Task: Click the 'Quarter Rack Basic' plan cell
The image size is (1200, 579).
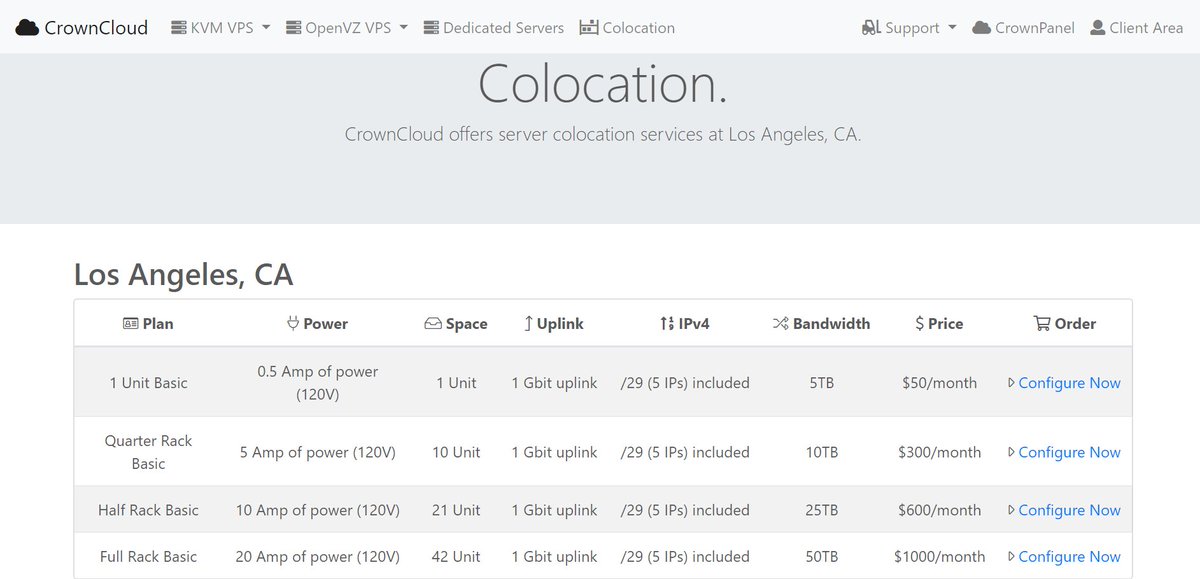Action: 149,452
